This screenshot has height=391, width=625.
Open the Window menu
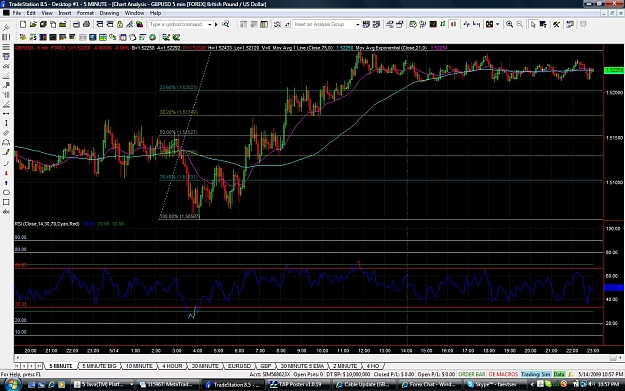(134, 13)
